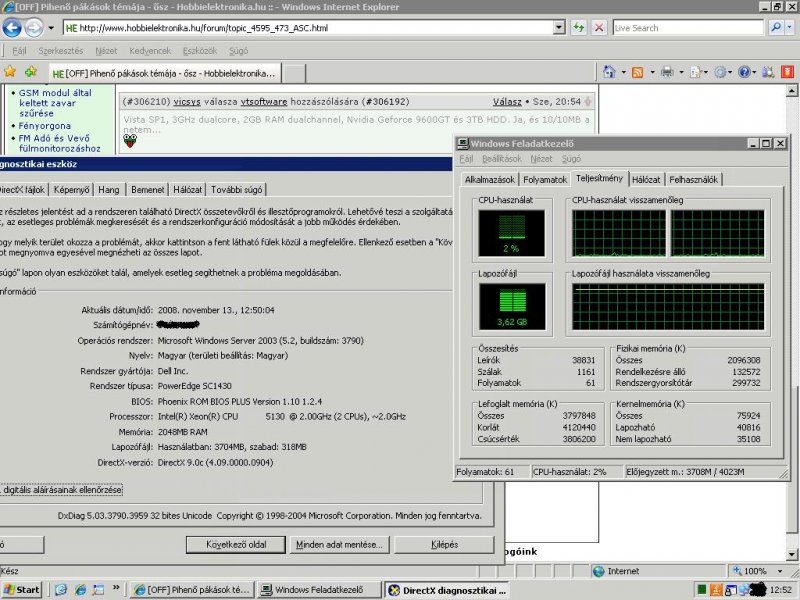Viewport: 800px width, 600px height.
Task: Expand quick launch overflow chevron
Action: coord(116,588)
